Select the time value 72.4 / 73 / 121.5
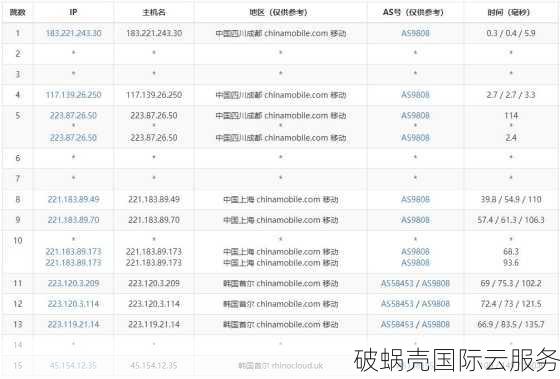560x379 pixels. pyautogui.click(x=511, y=304)
